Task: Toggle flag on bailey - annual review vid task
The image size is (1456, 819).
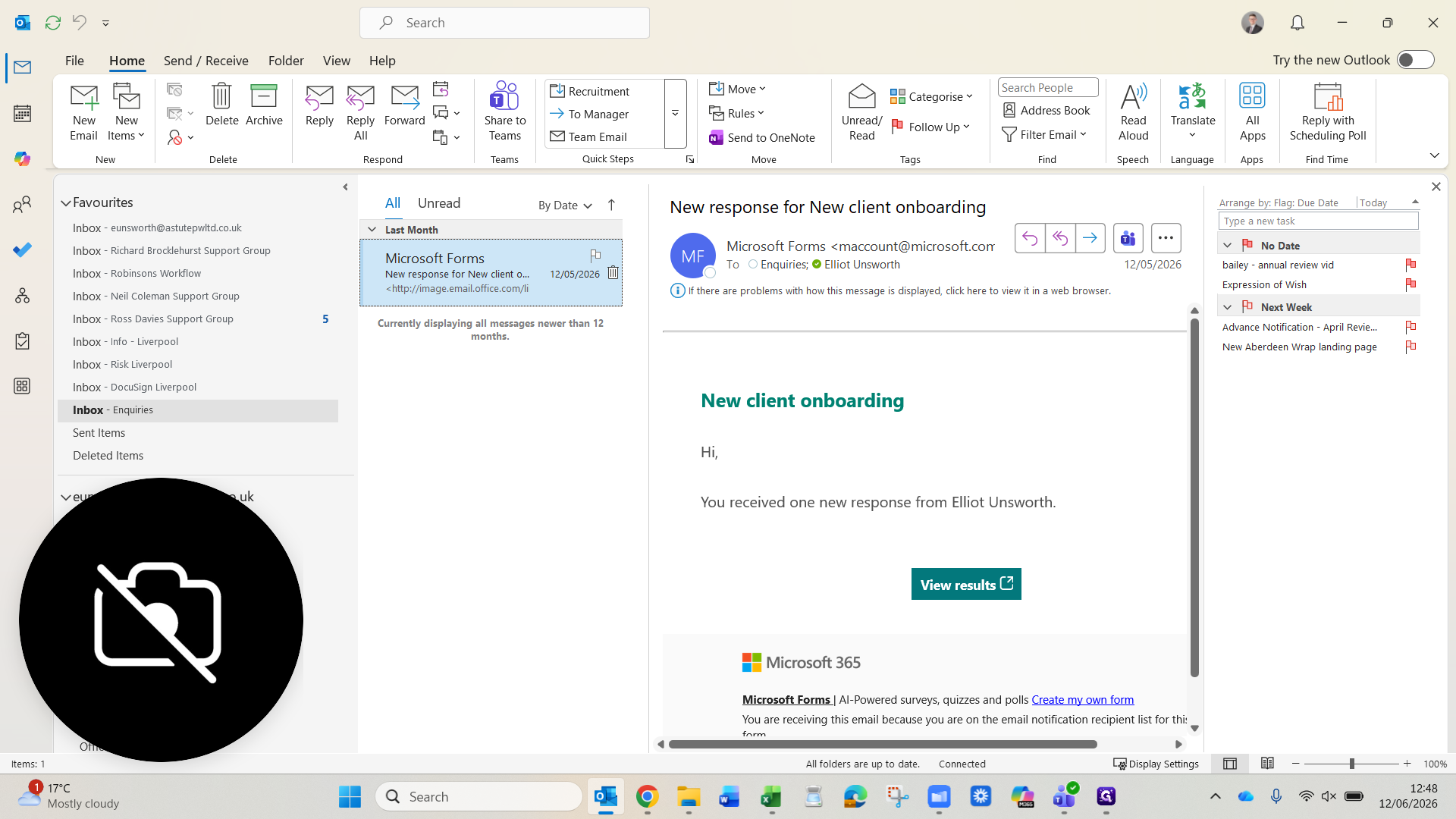Action: point(1410,265)
